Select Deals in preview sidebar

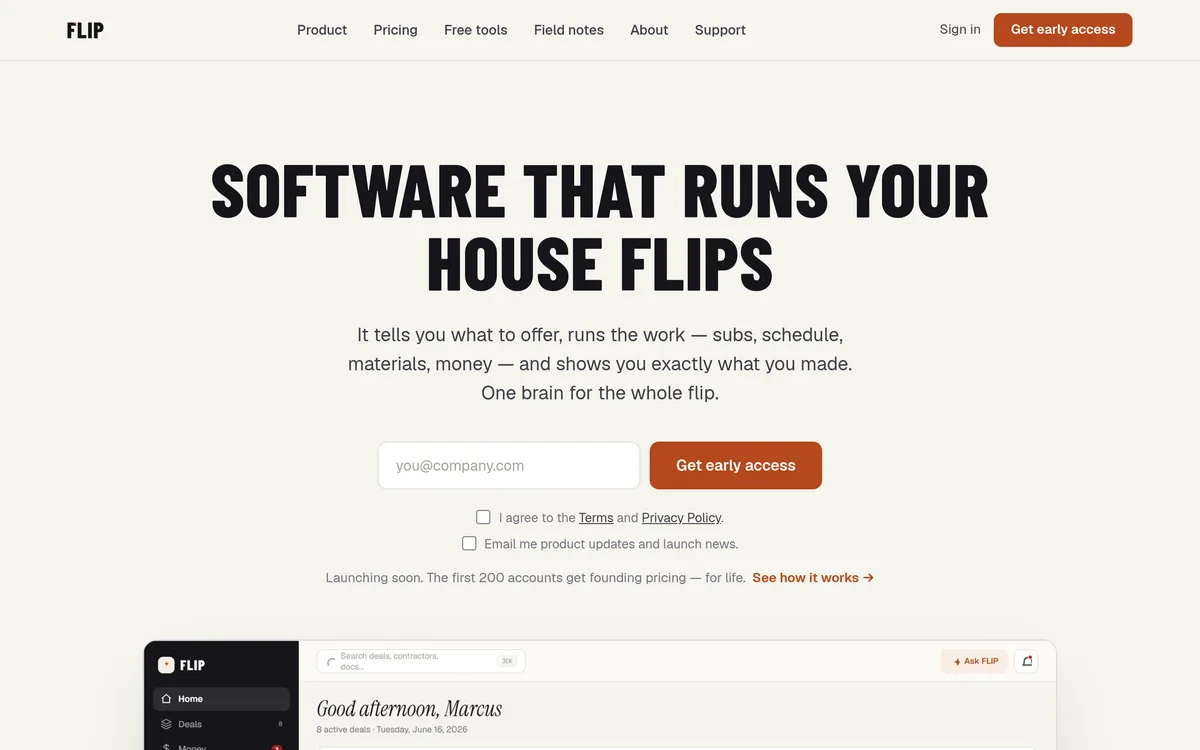tap(221, 724)
